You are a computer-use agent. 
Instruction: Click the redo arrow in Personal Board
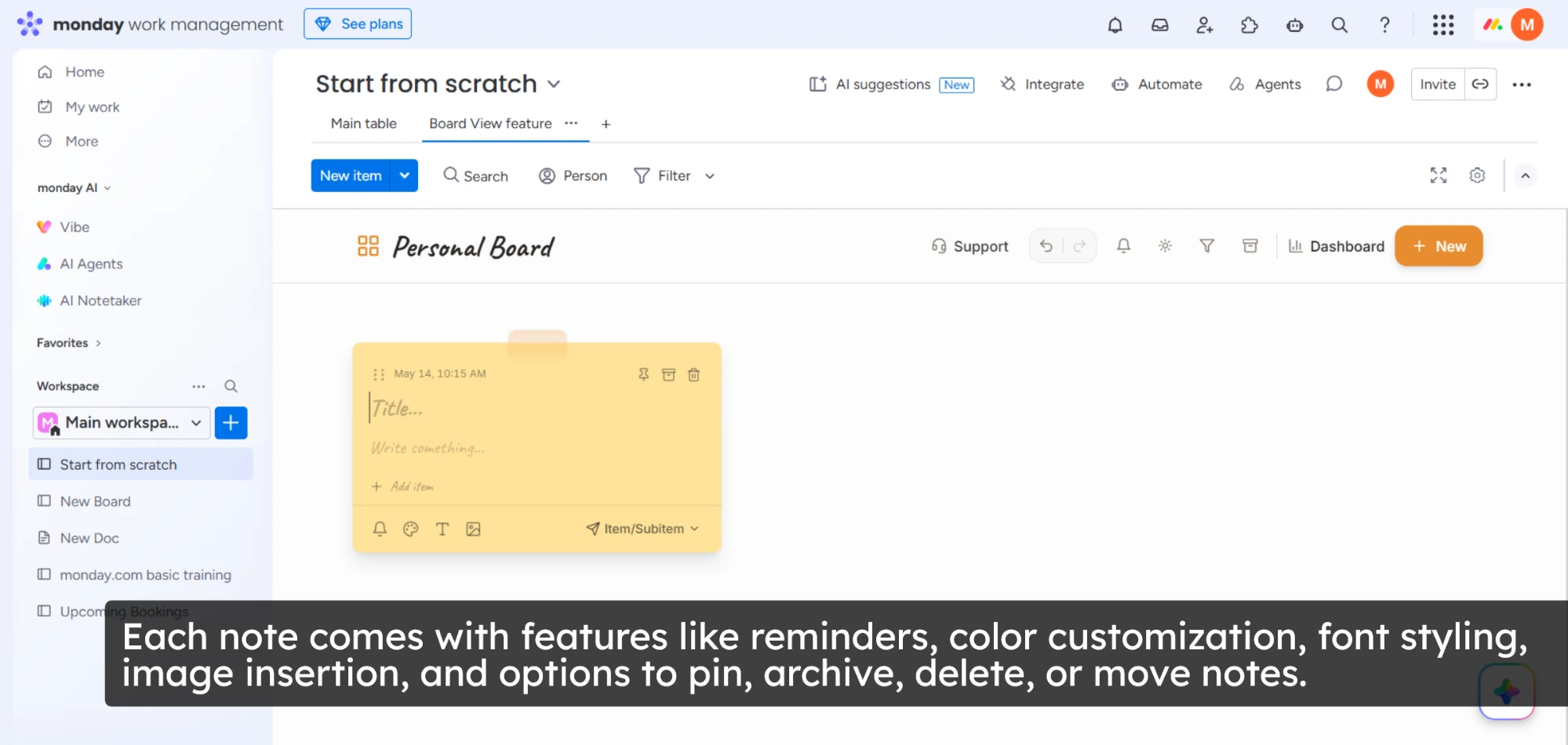click(x=1079, y=246)
